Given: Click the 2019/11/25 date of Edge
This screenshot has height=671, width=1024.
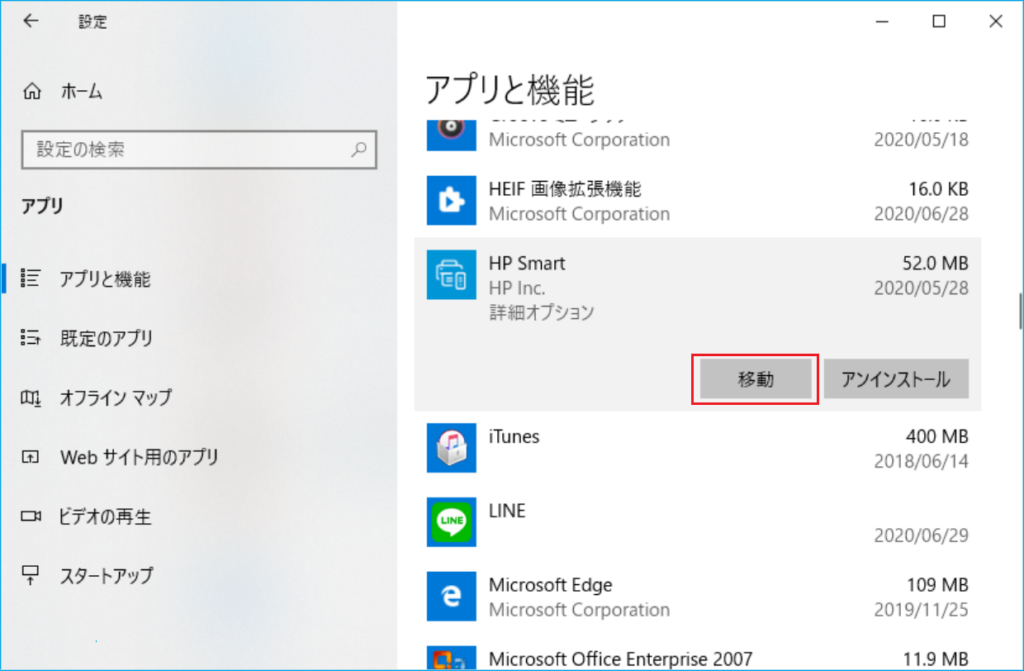Looking at the screenshot, I should 921,610.
